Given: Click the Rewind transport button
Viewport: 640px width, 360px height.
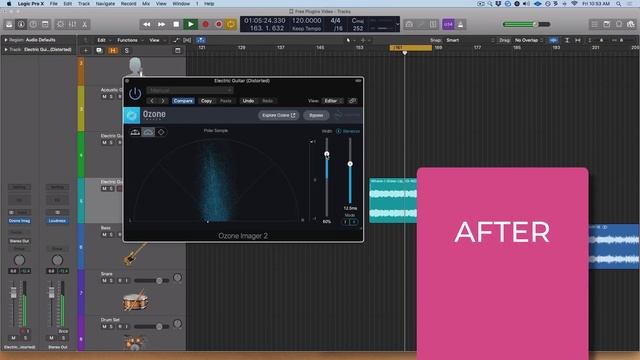Looking at the screenshot, I should click(x=147, y=24).
